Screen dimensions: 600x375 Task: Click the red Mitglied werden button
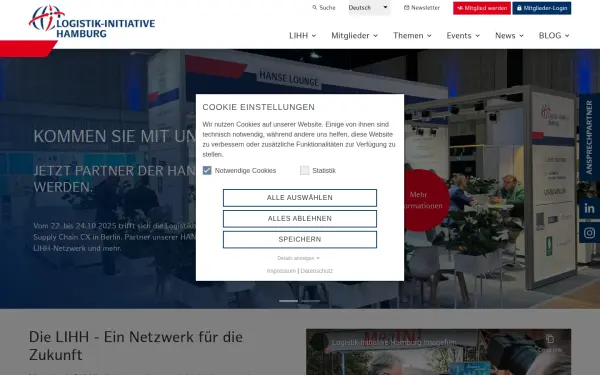point(482,8)
